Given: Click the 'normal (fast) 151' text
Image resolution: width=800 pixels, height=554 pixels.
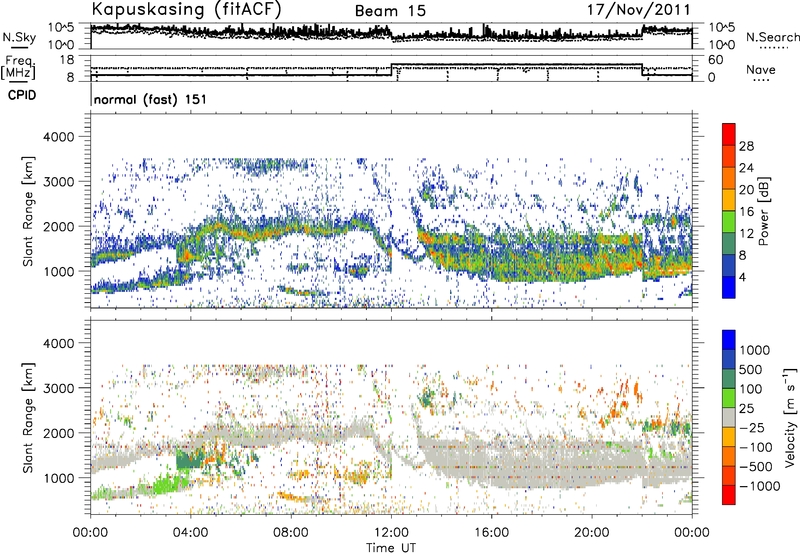Looking at the screenshot, I should 151,99.
